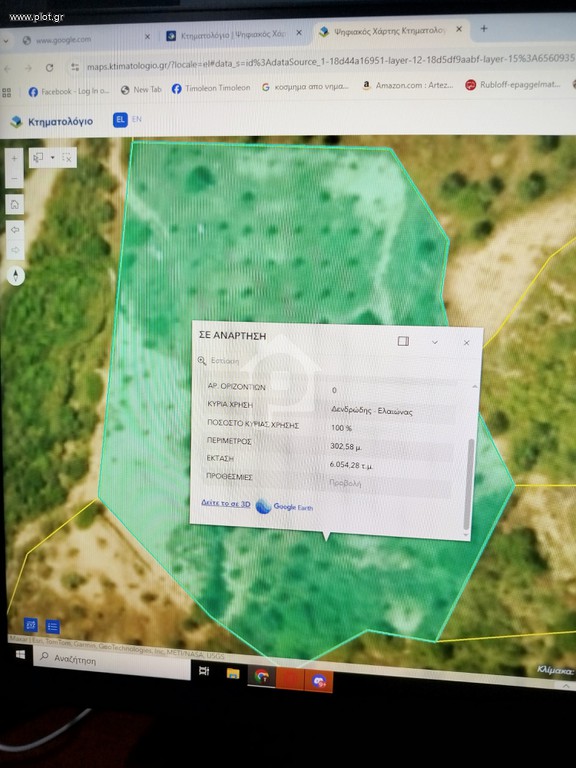Reset map orientation with compass button

click(x=16, y=276)
